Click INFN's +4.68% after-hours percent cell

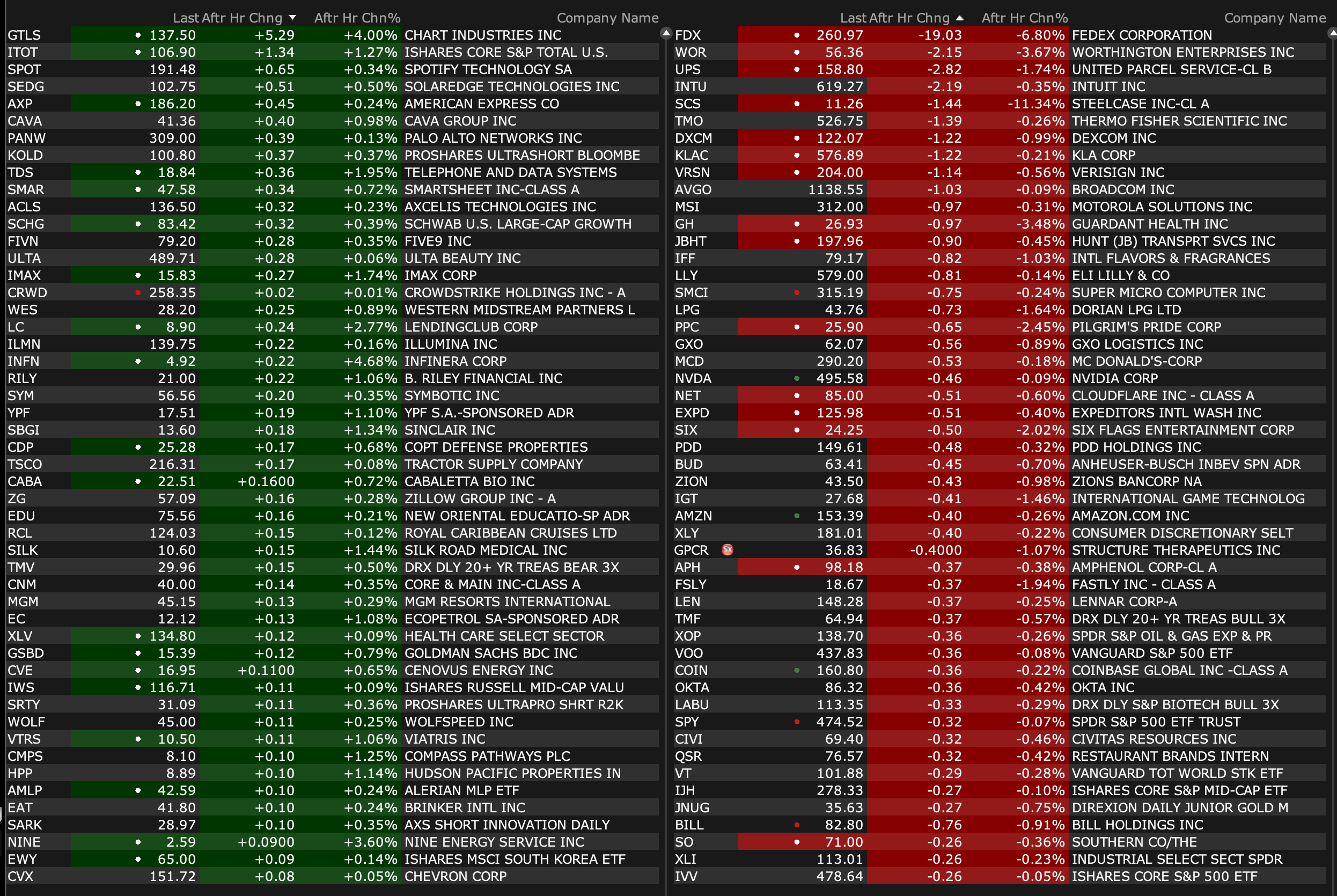pyautogui.click(x=370, y=361)
